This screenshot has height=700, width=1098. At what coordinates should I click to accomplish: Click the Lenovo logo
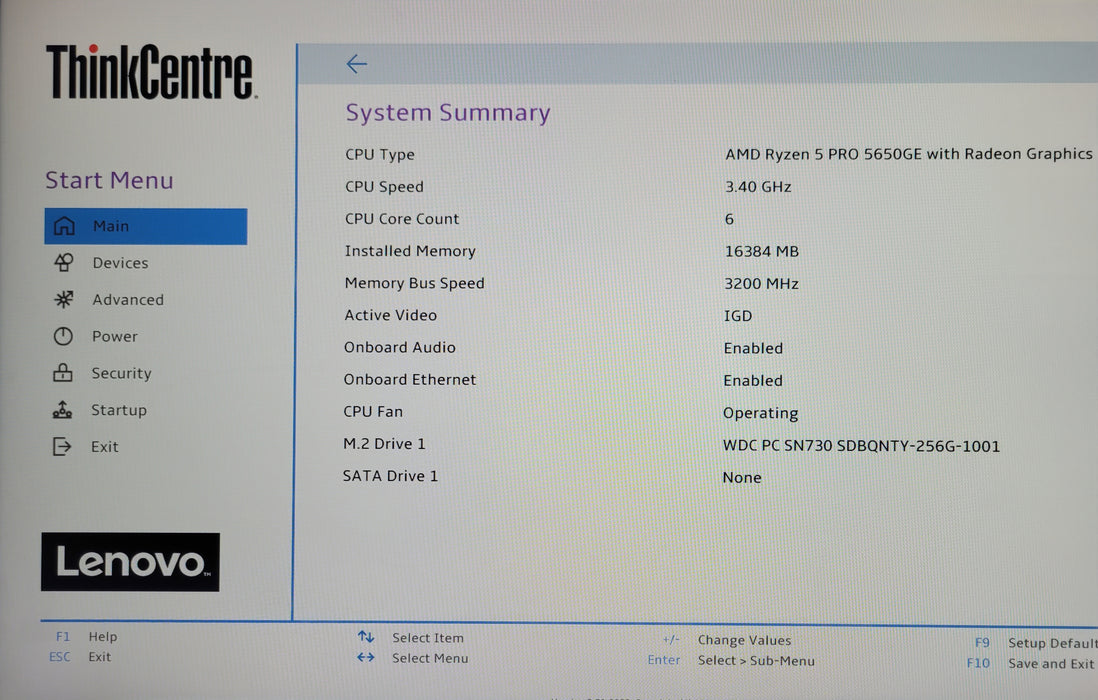click(x=130, y=562)
